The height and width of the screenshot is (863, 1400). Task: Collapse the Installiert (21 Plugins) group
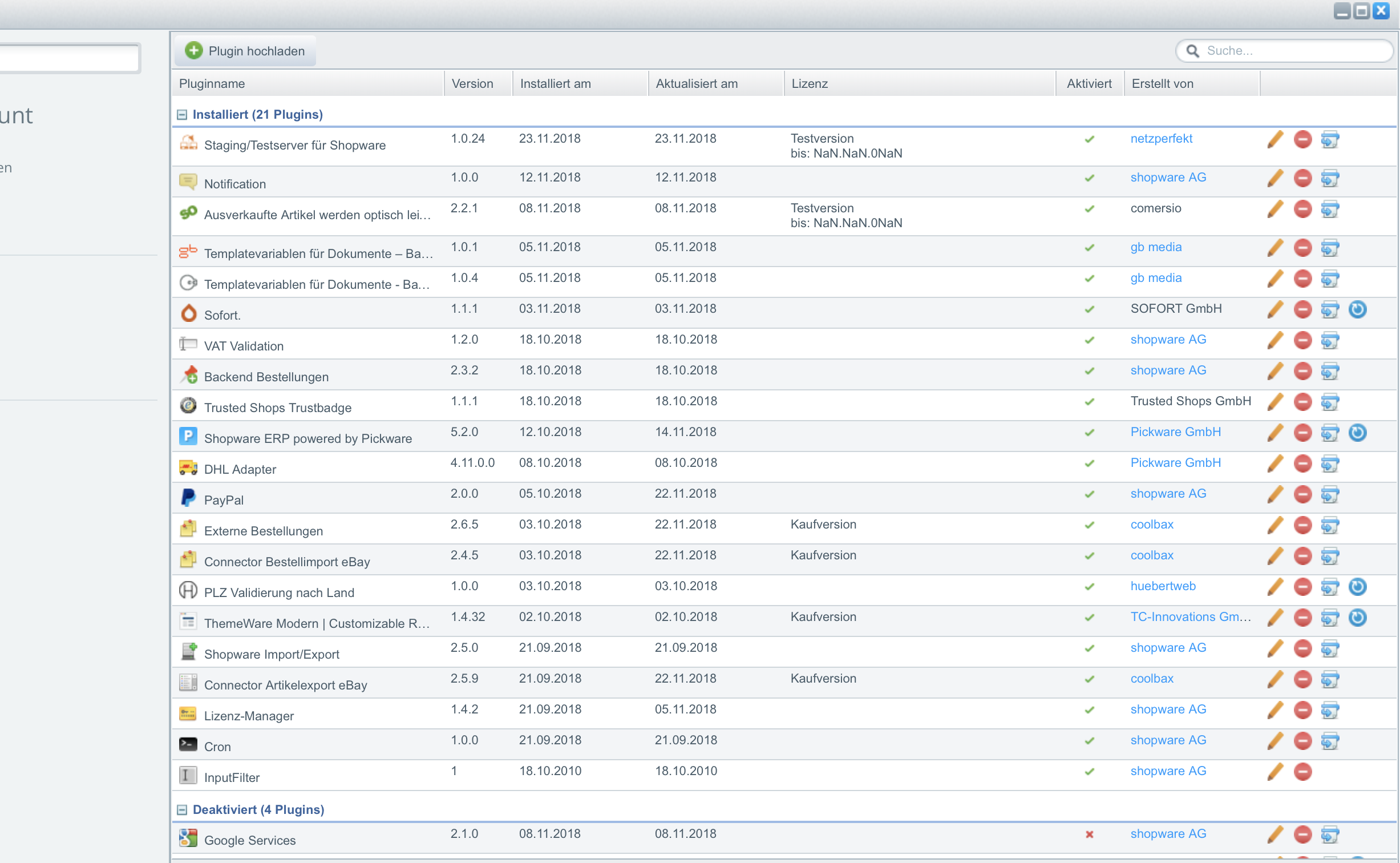click(182, 115)
